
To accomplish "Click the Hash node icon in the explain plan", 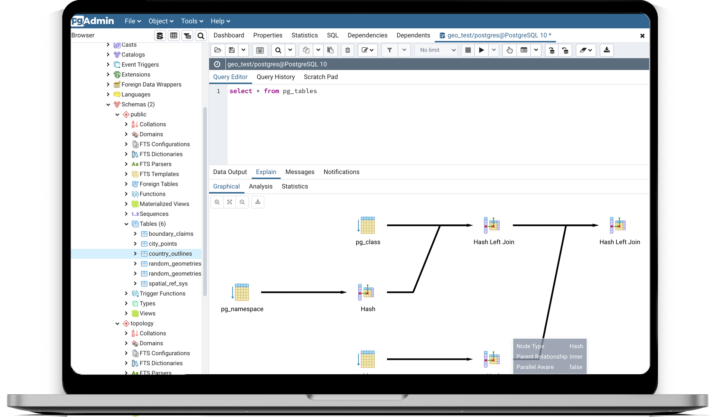I will point(366,292).
